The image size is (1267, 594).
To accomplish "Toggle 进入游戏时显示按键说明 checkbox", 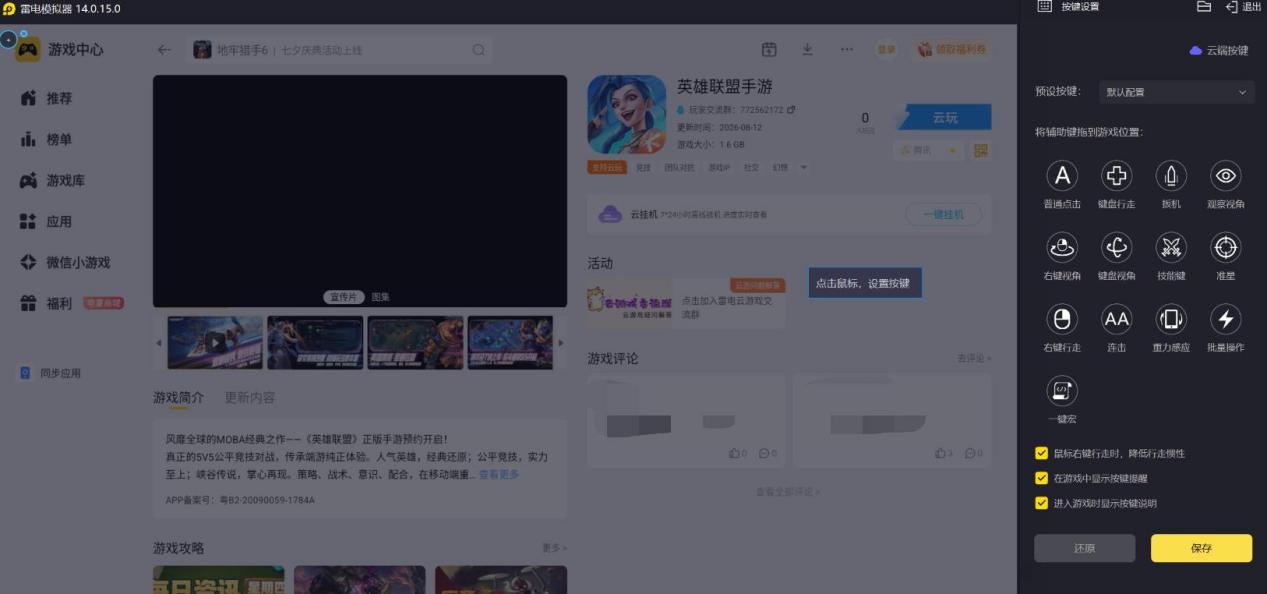I will pos(1041,503).
